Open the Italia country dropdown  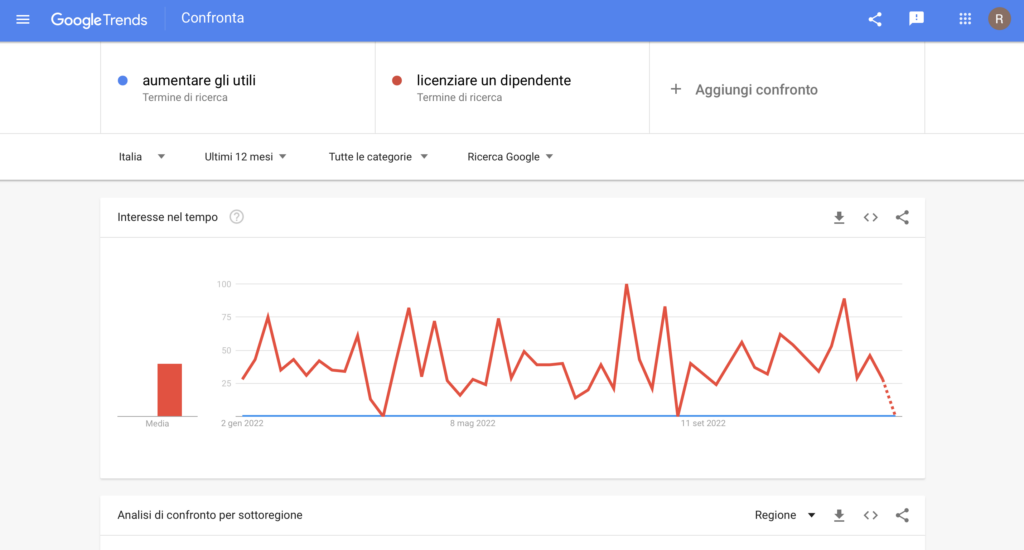142,157
